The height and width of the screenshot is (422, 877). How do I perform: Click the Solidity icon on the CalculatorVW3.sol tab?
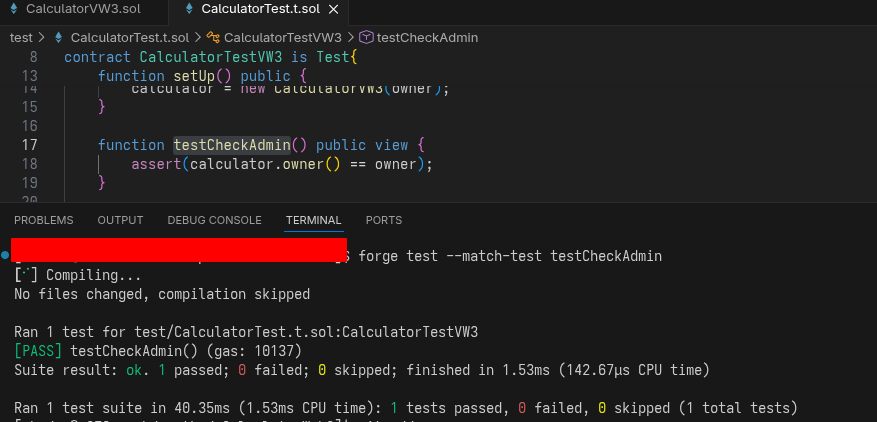[x=14, y=9]
